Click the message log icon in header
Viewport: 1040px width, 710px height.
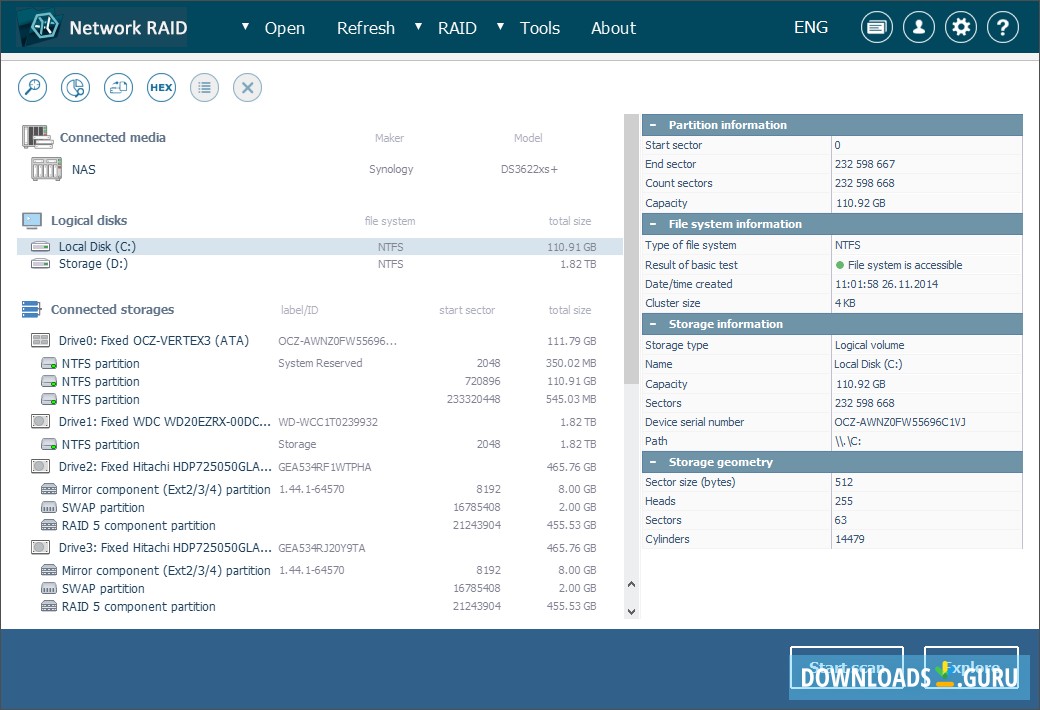pyautogui.click(x=877, y=28)
